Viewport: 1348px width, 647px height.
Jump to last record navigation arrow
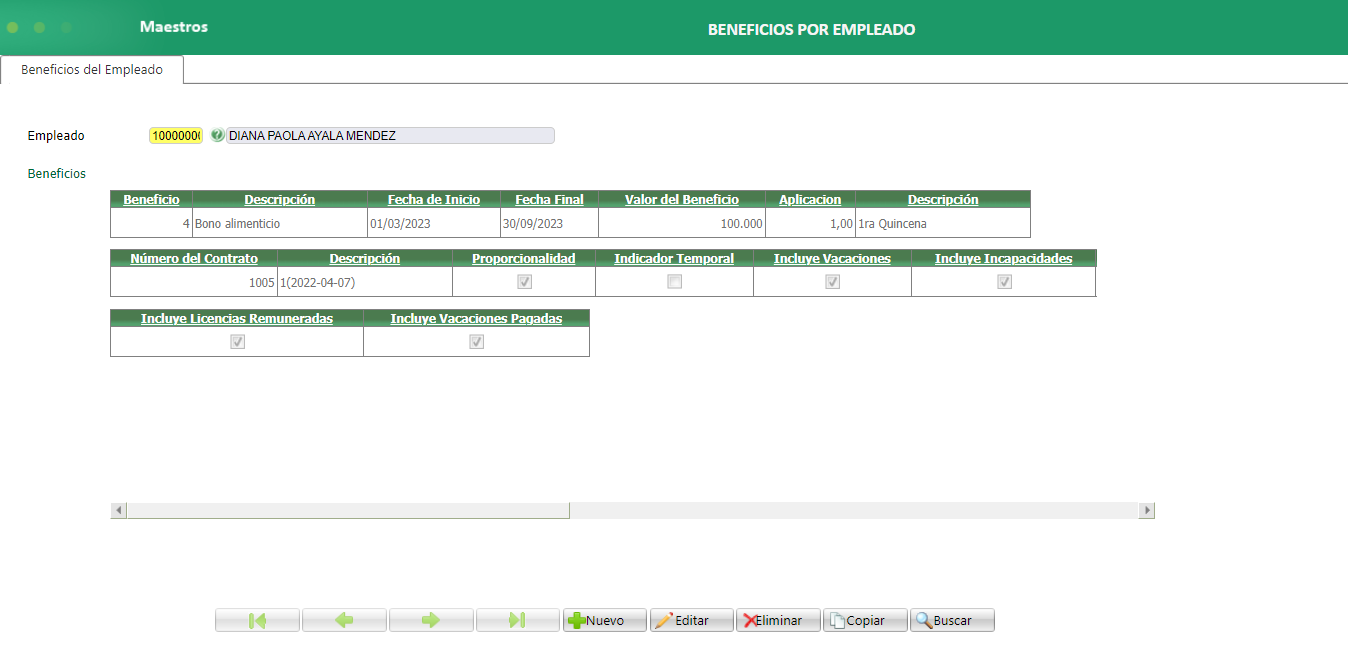(517, 620)
